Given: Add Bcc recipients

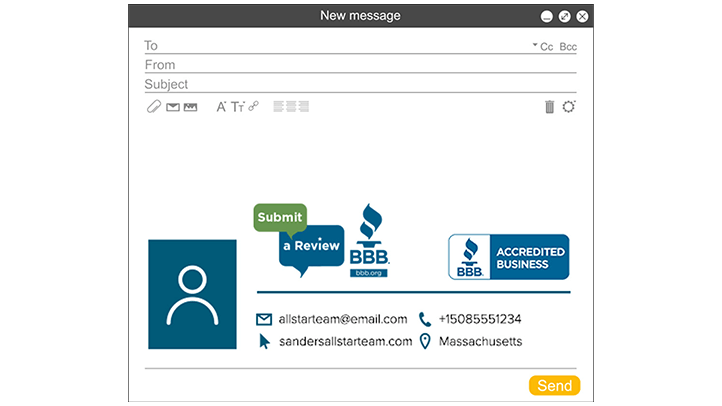Looking at the screenshot, I should coord(568,46).
